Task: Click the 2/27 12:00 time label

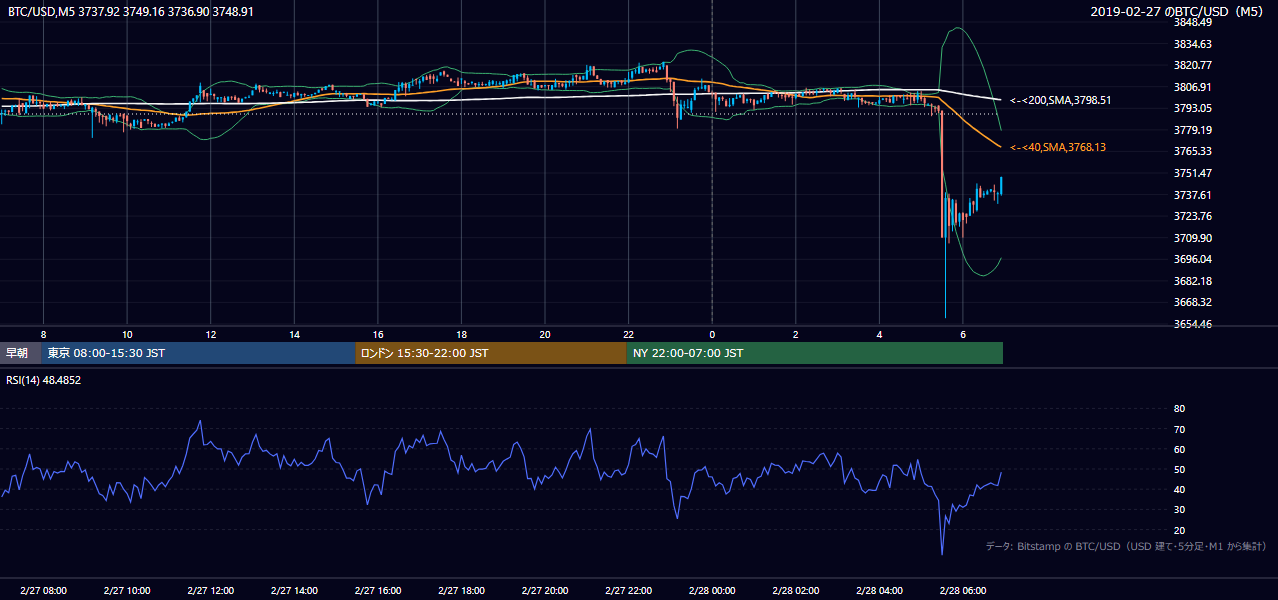Action: coord(210,591)
